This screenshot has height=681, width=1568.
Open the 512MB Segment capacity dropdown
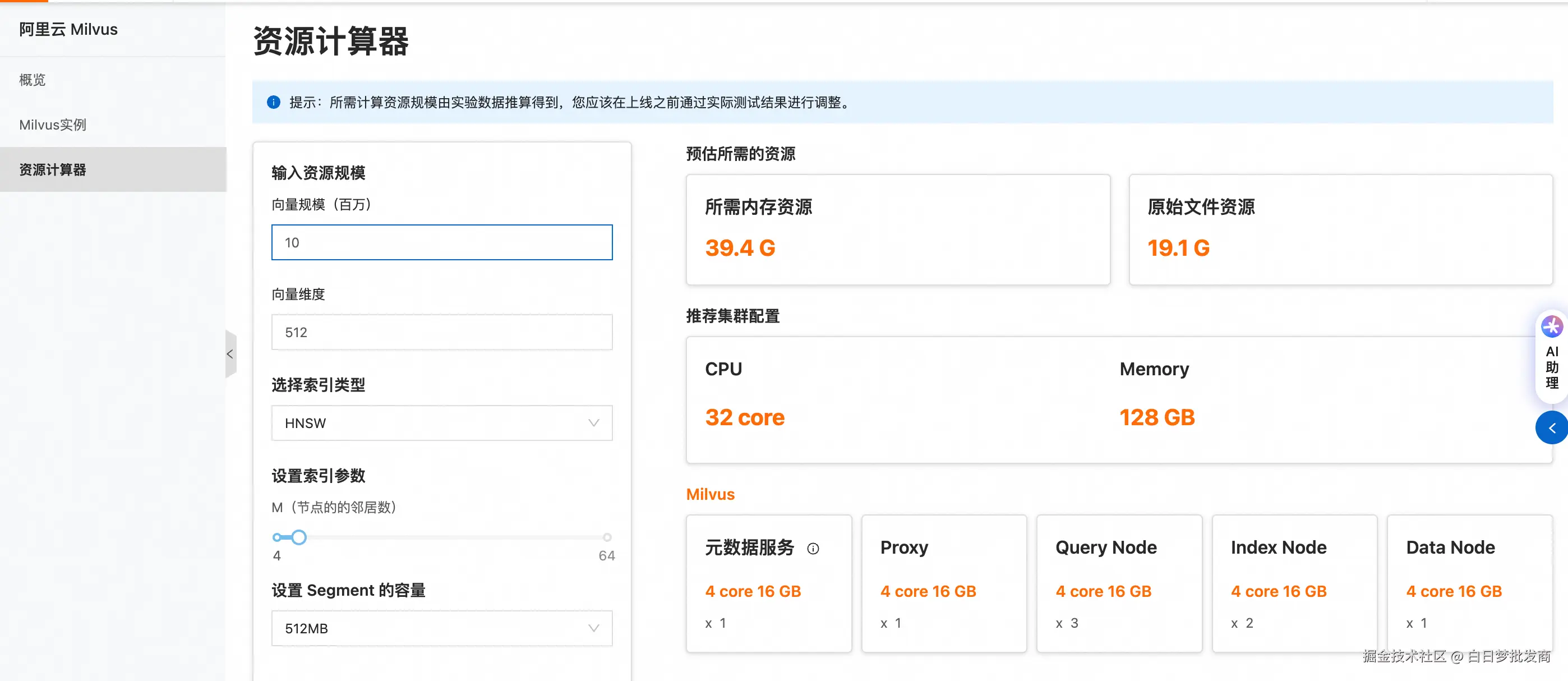441,629
